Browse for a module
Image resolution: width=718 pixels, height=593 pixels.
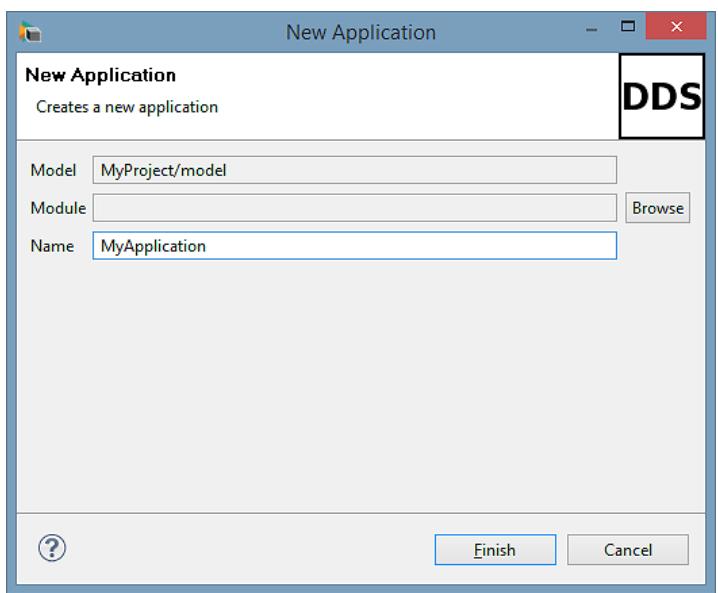[658, 208]
